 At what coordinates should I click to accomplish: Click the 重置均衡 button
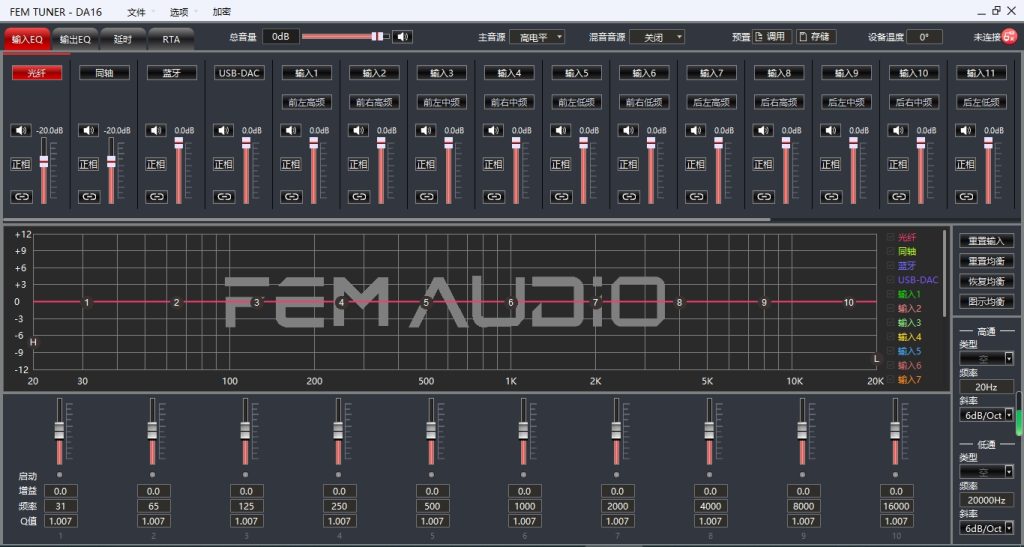(x=986, y=261)
